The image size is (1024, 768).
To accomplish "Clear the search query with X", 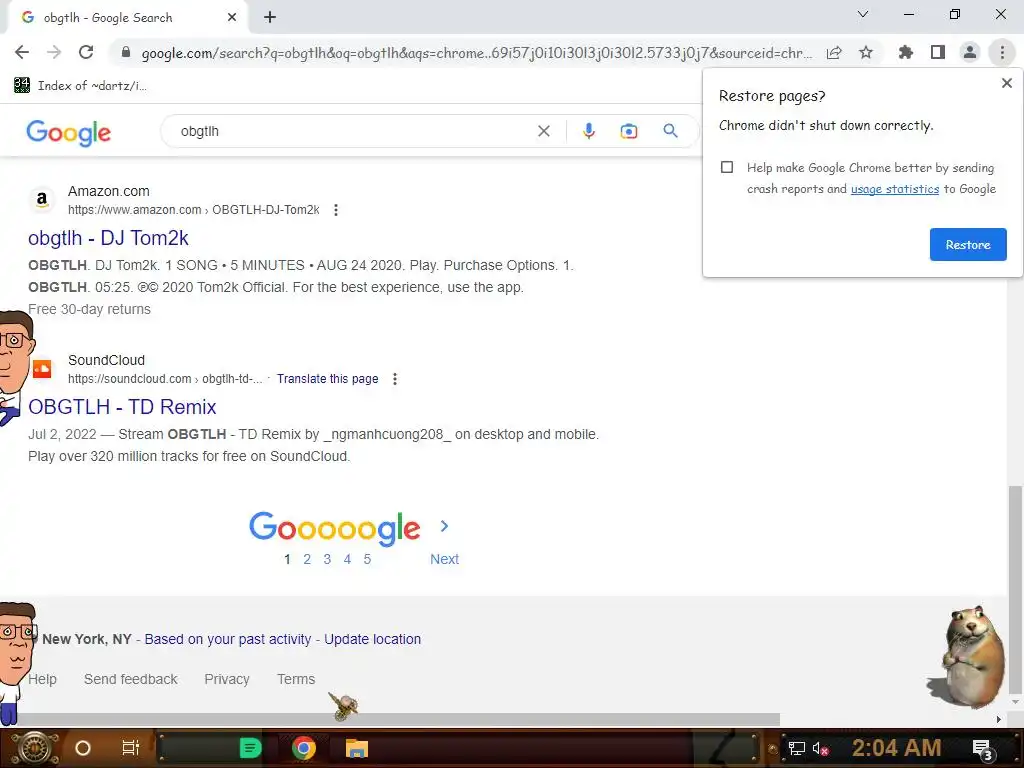I will point(543,131).
